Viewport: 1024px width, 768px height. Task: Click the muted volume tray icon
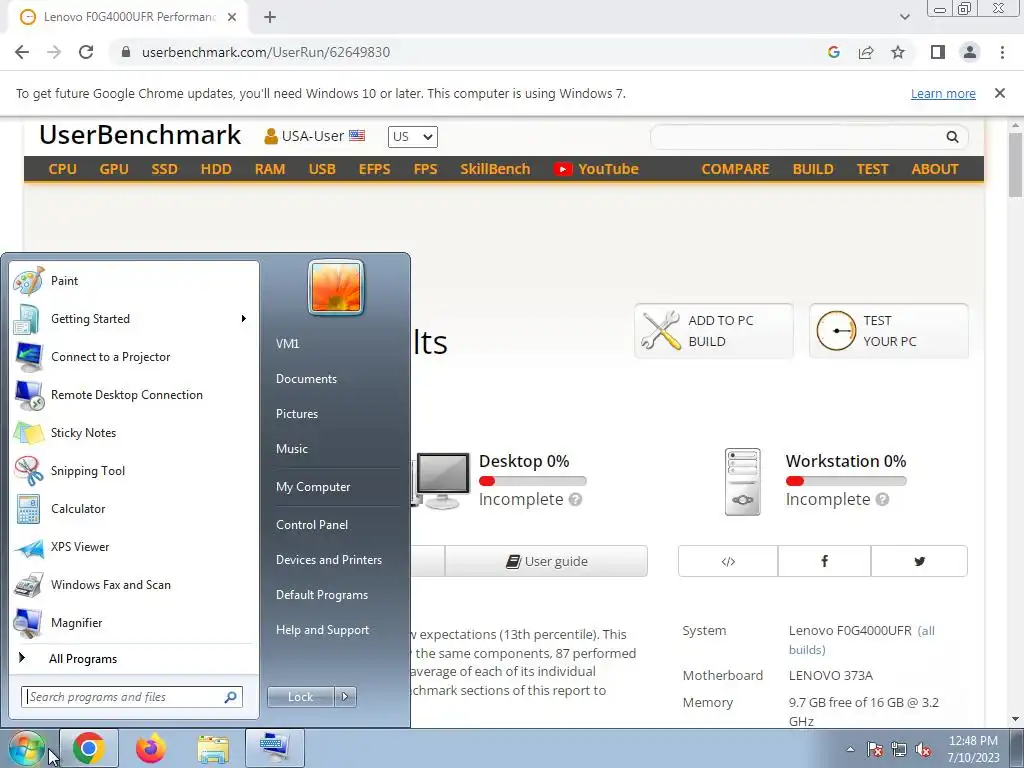tap(923, 749)
